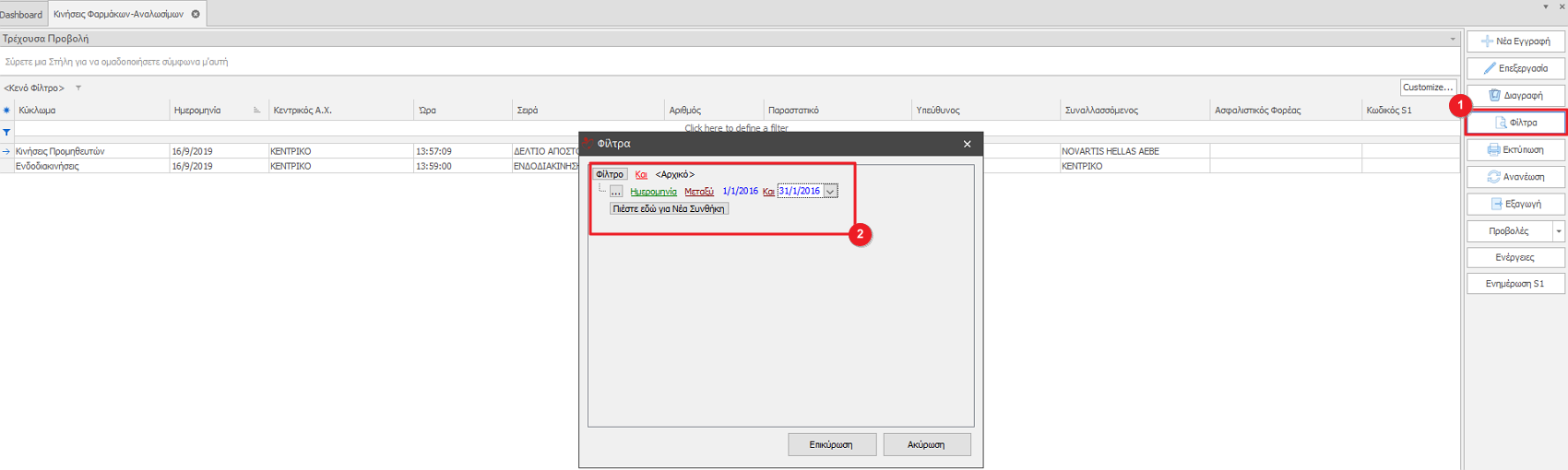This screenshot has height=470, width=1568.
Task: Close the Κινήσεις Φαρμάκων-Αναλωσίμων tab
Action: (196, 14)
